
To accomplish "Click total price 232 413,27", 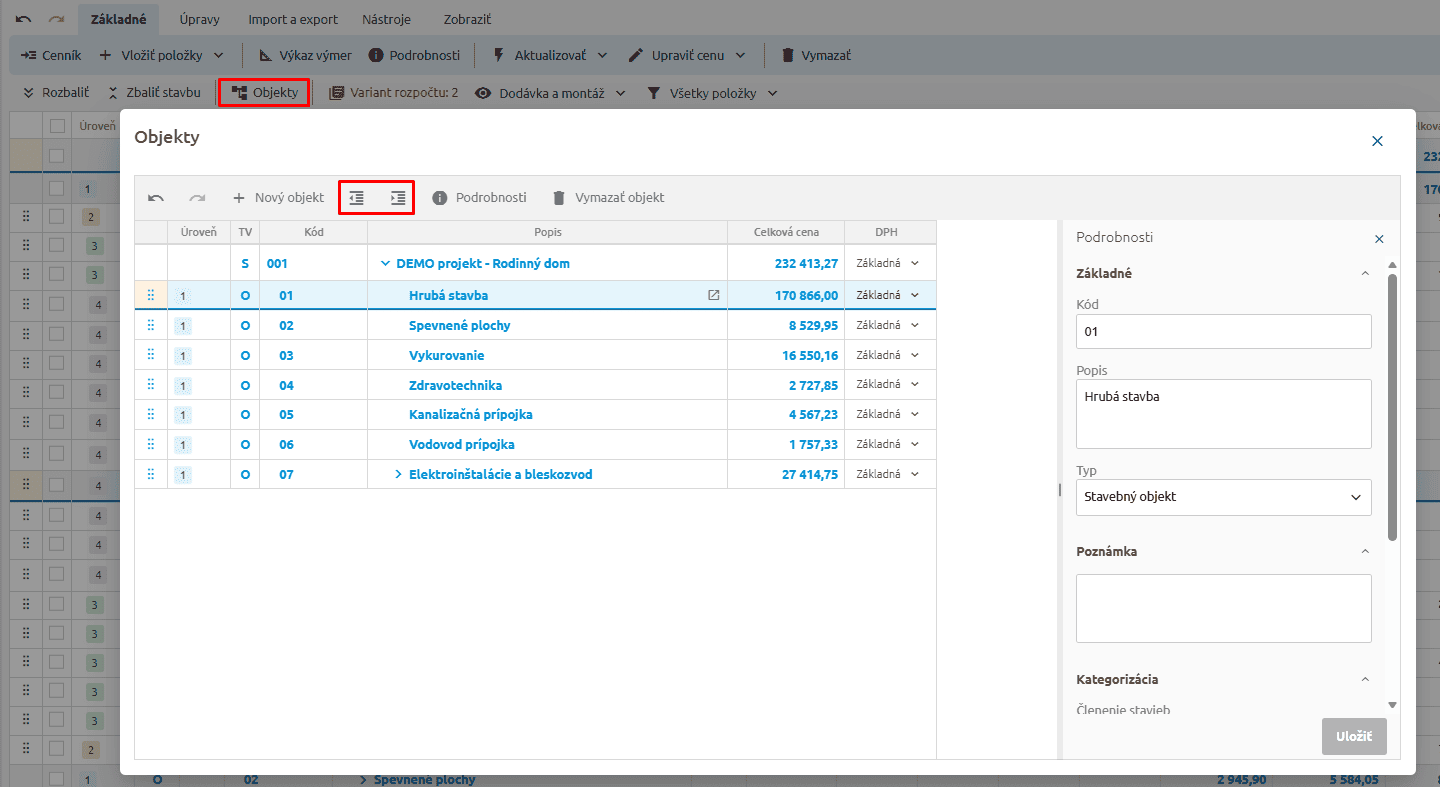I will point(806,264).
